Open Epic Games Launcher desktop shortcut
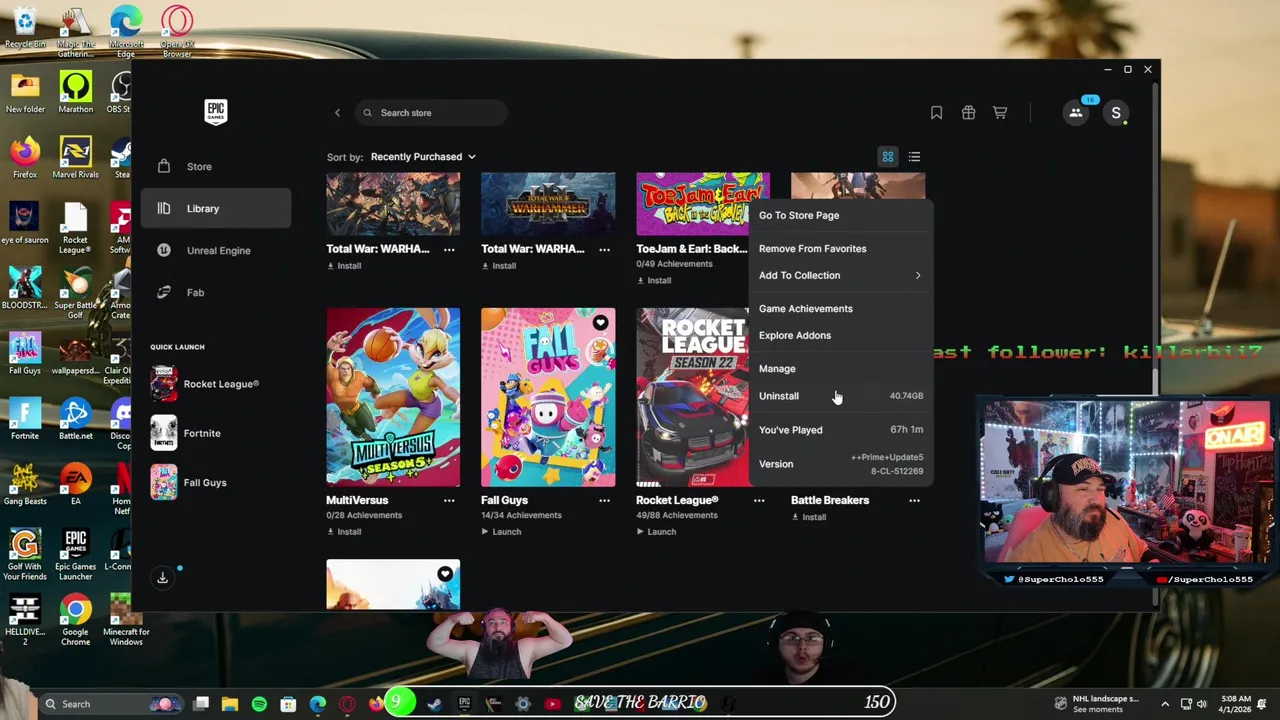The image size is (1280, 720). coord(76,555)
